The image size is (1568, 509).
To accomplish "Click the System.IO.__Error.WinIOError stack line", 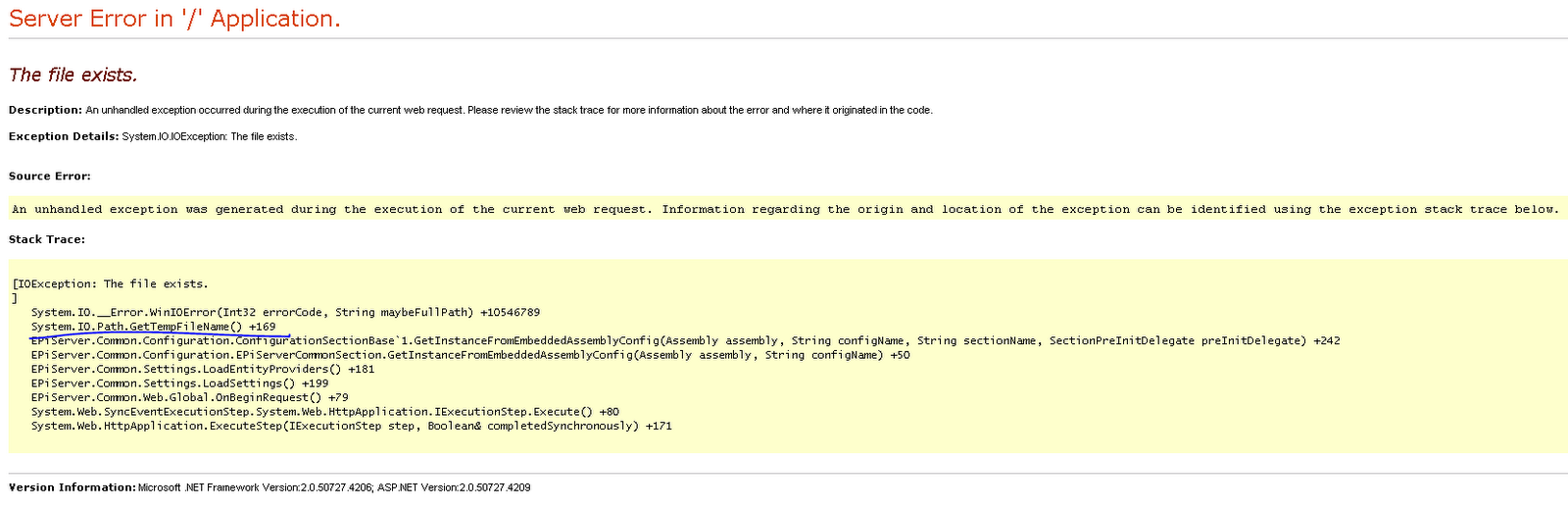I will pyautogui.click(x=285, y=313).
